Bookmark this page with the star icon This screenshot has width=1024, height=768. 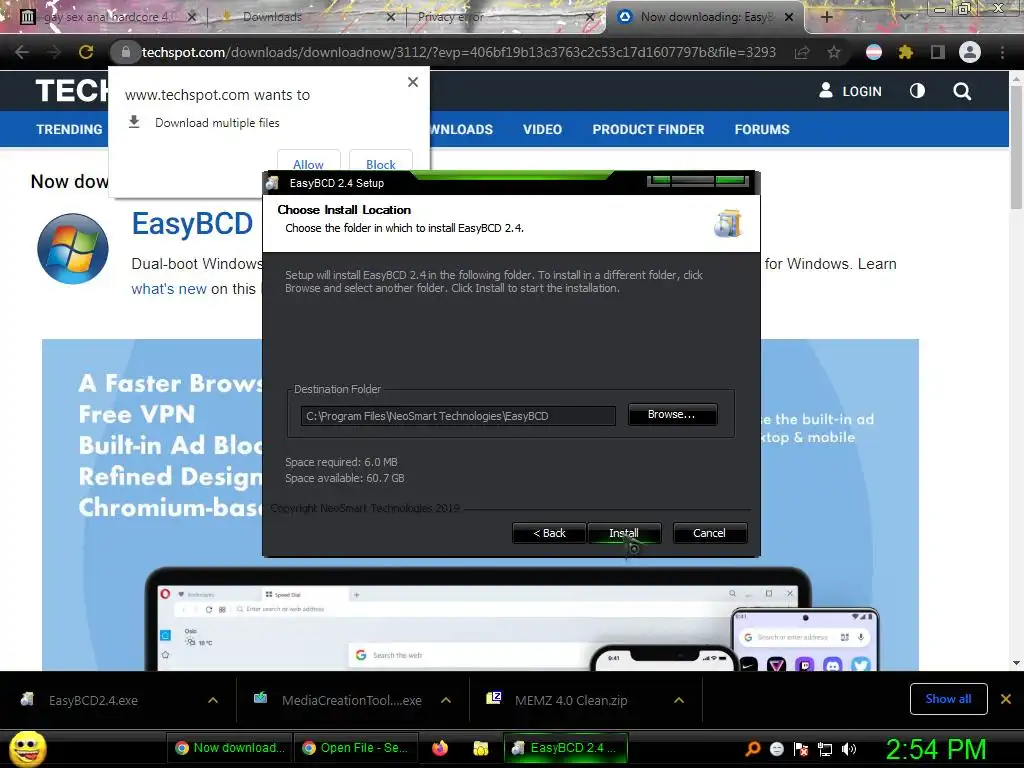834,52
